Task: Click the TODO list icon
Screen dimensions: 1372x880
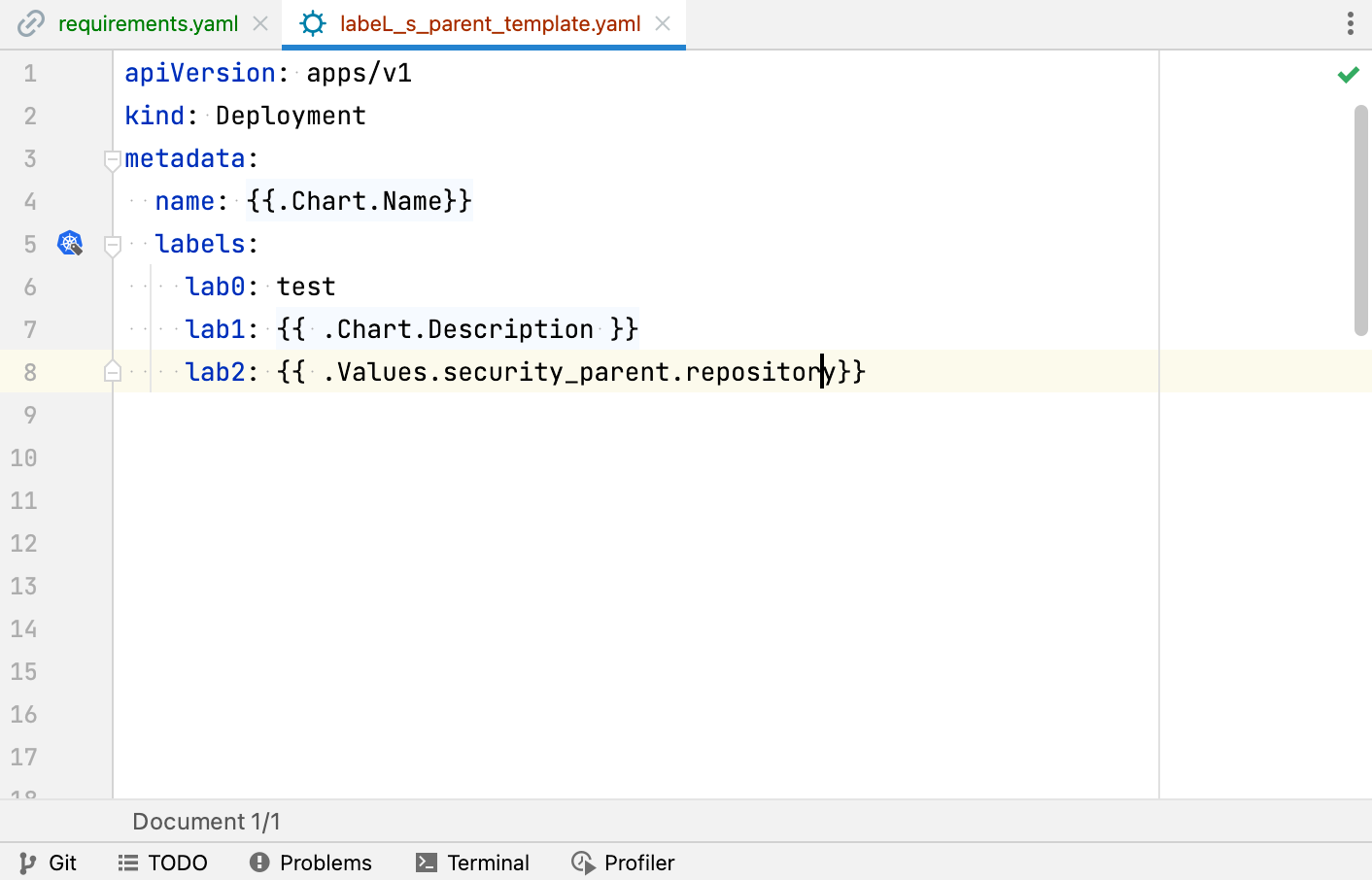Action: pos(128,863)
